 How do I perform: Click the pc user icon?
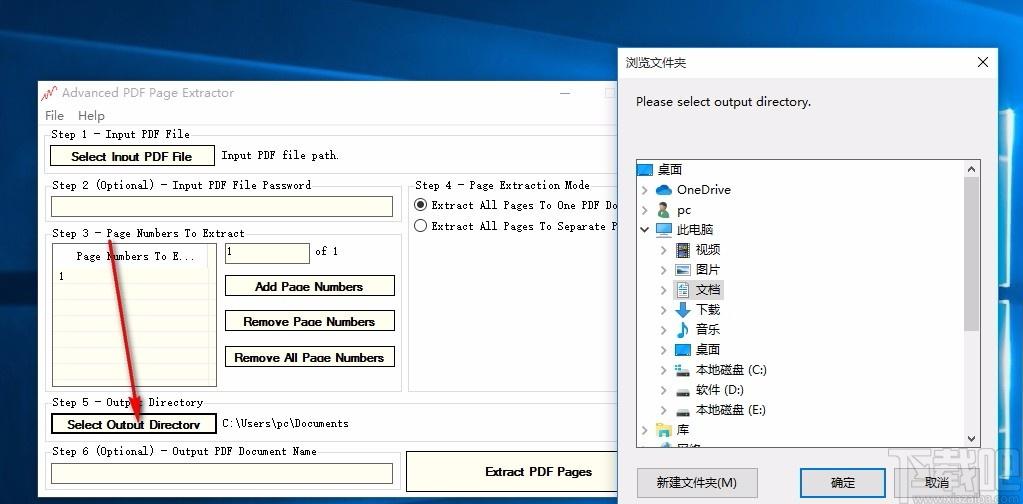click(x=664, y=210)
